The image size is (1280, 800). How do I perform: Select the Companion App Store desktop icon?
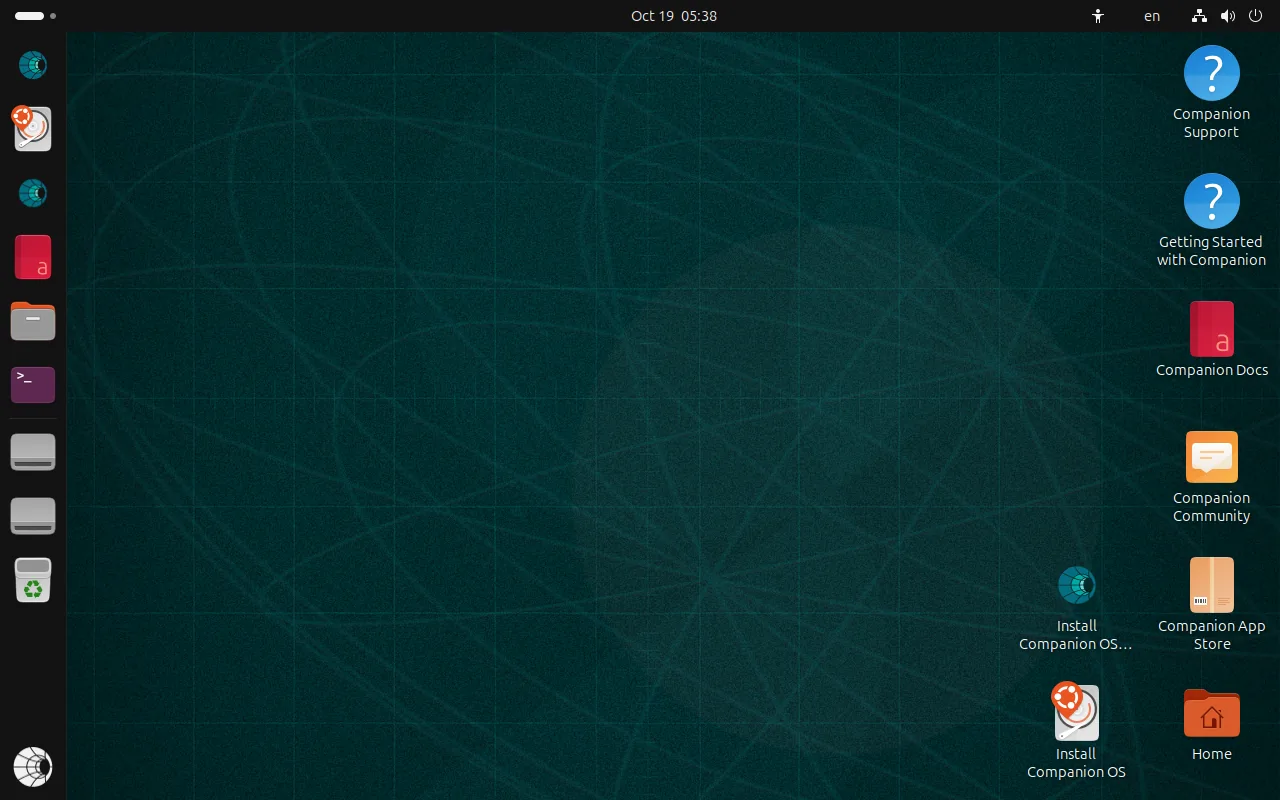click(x=1211, y=604)
